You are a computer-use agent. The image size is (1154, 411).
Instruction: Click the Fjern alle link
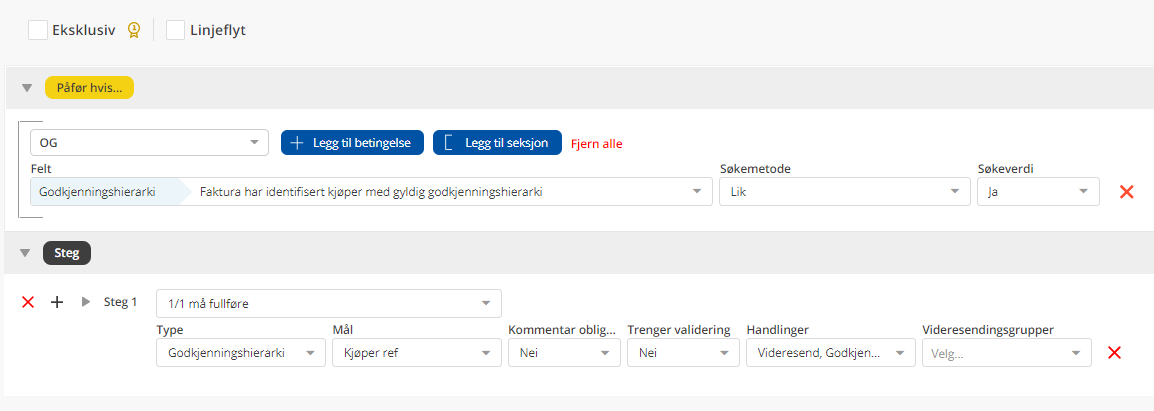coord(596,144)
